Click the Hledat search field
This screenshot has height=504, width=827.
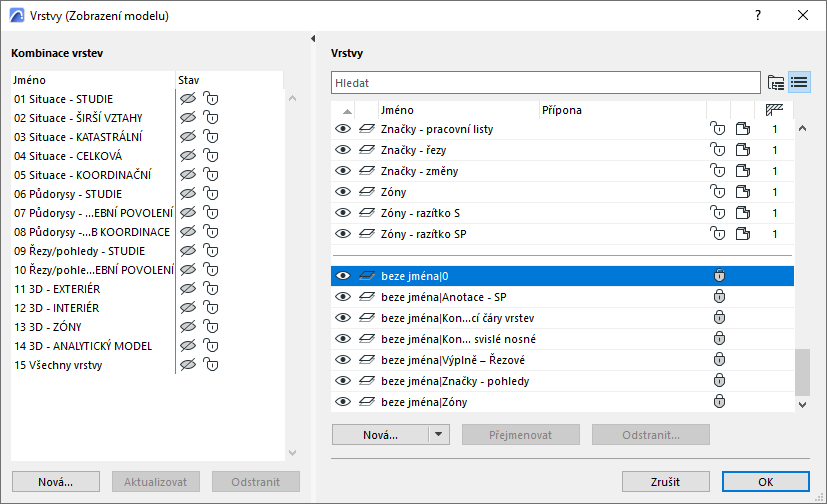click(545, 82)
